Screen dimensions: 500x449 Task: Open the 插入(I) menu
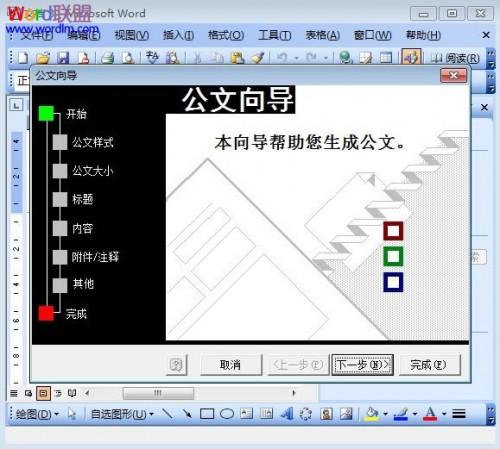[x=178, y=35]
